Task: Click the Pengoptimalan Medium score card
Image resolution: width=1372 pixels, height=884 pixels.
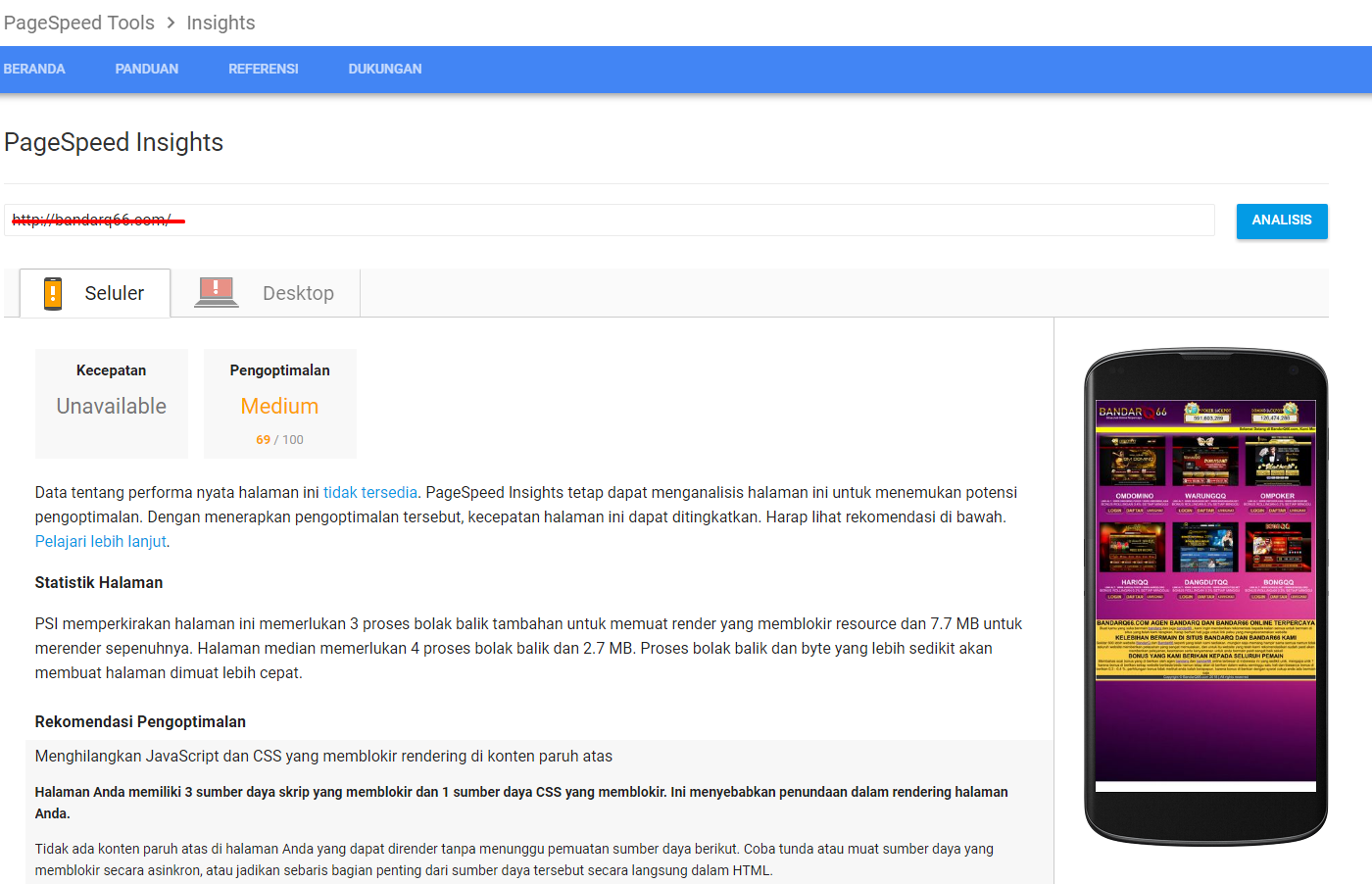Action: [280, 404]
